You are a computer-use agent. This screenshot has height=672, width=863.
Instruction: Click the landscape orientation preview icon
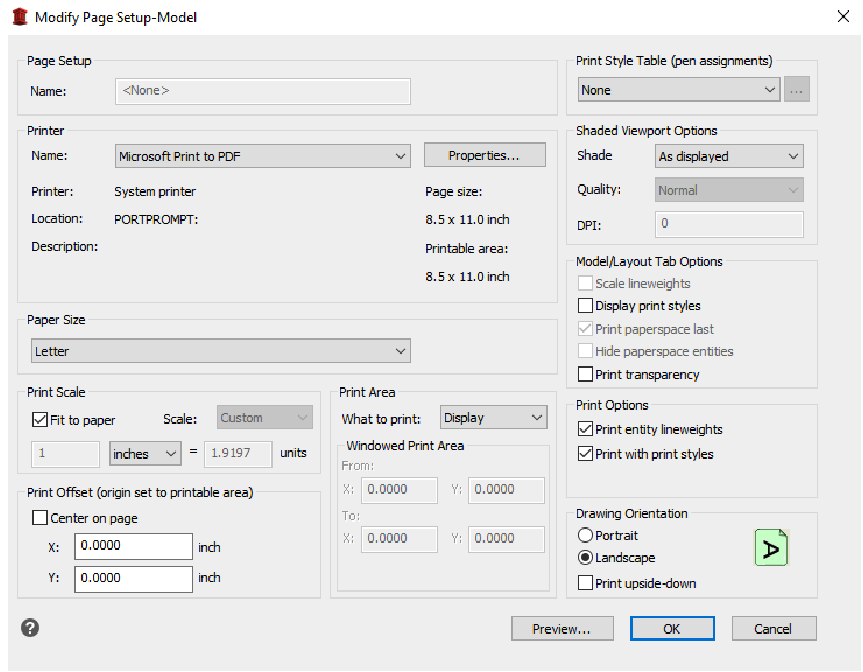(771, 547)
